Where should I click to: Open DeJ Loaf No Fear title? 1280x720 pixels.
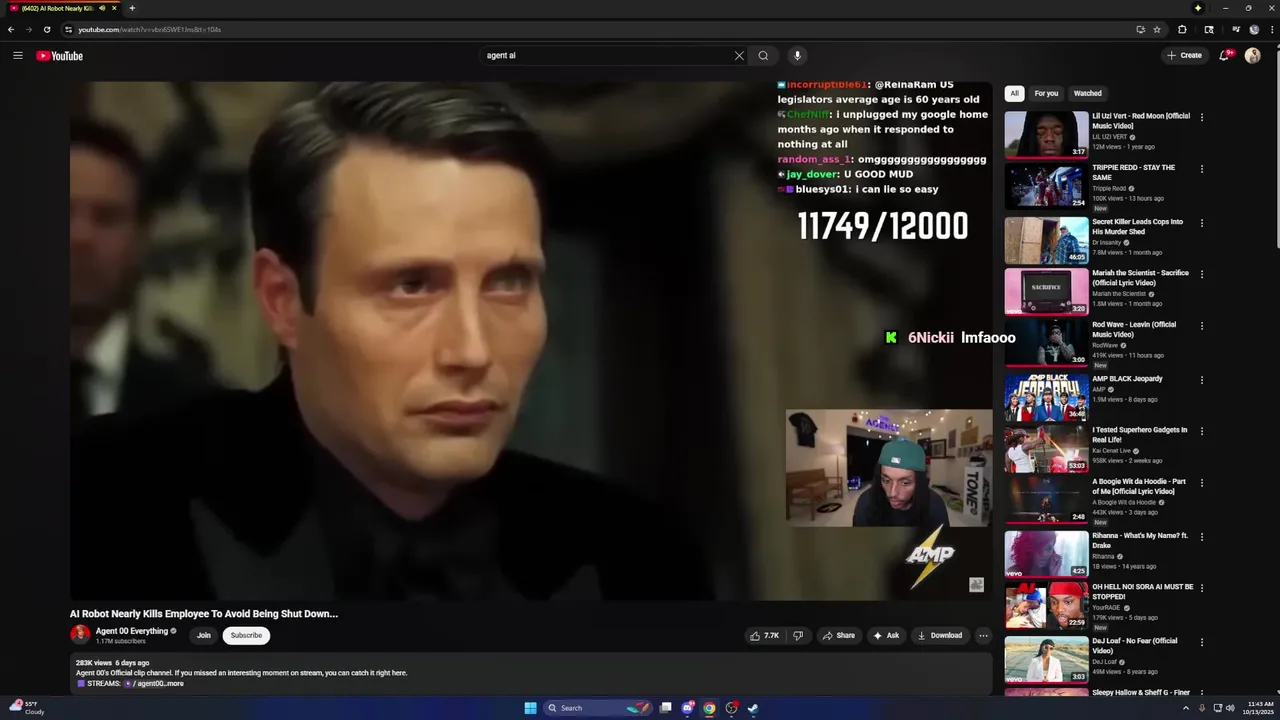tap(1135, 646)
